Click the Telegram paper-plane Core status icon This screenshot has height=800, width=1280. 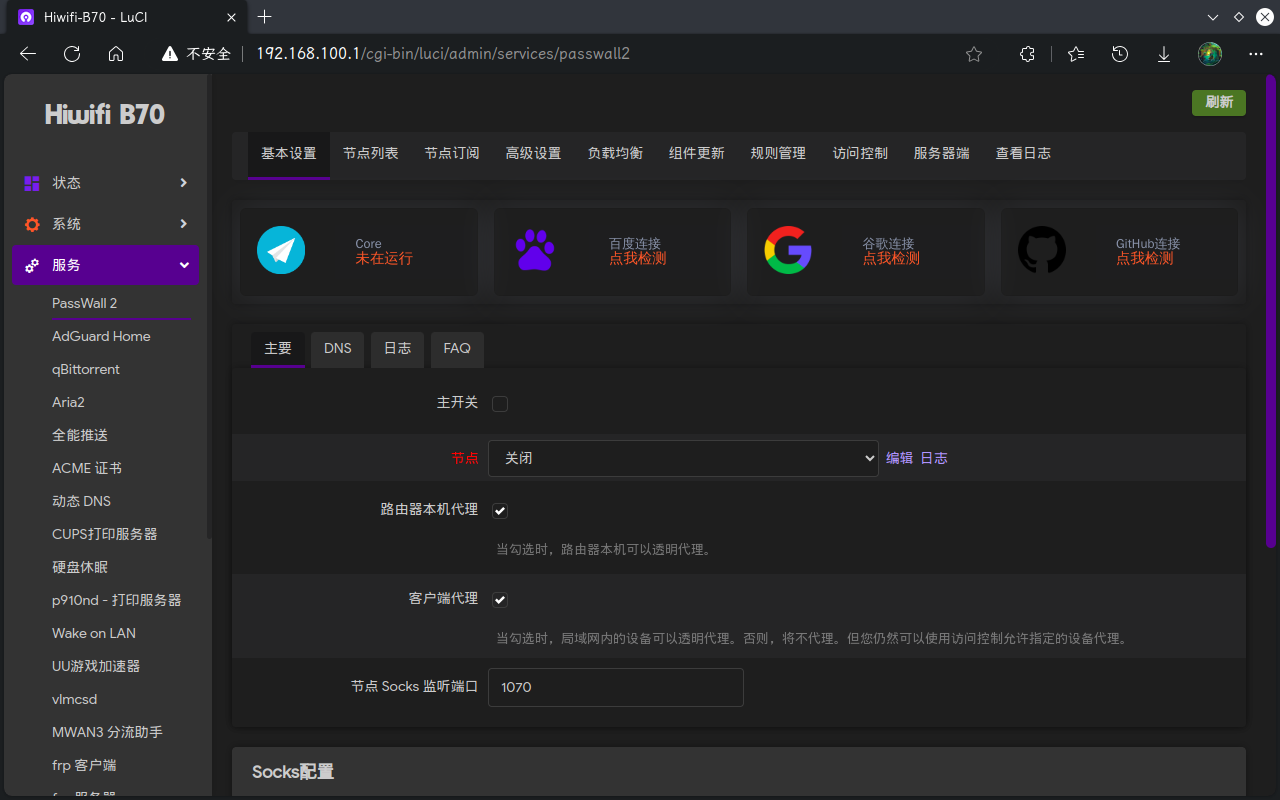(x=280, y=250)
